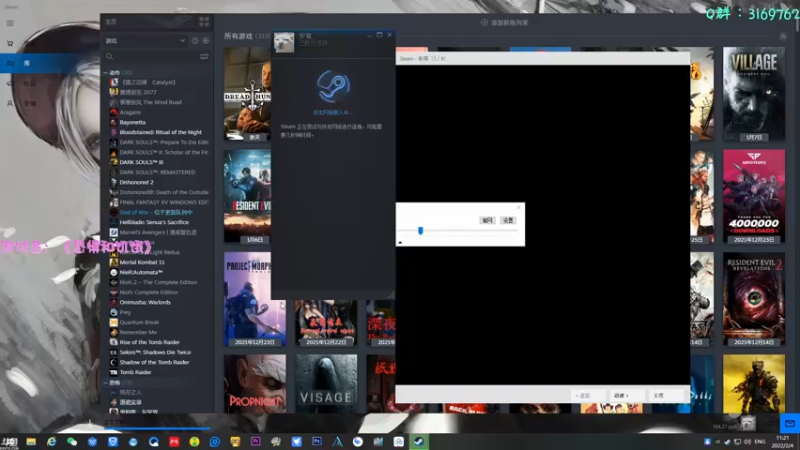
Task: Open Photoshop from the taskbar
Action: [x=317, y=442]
